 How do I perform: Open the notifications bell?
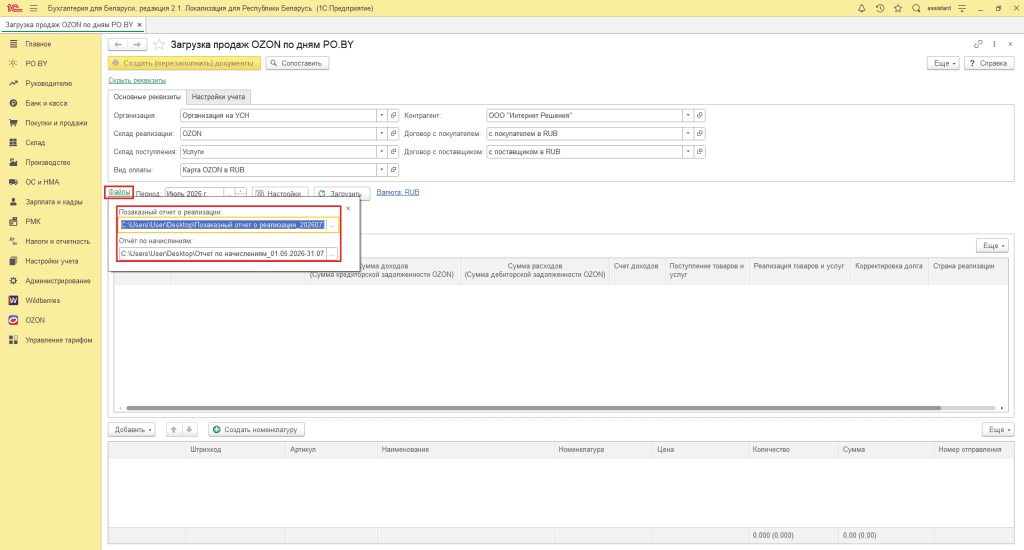pos(861,8)
